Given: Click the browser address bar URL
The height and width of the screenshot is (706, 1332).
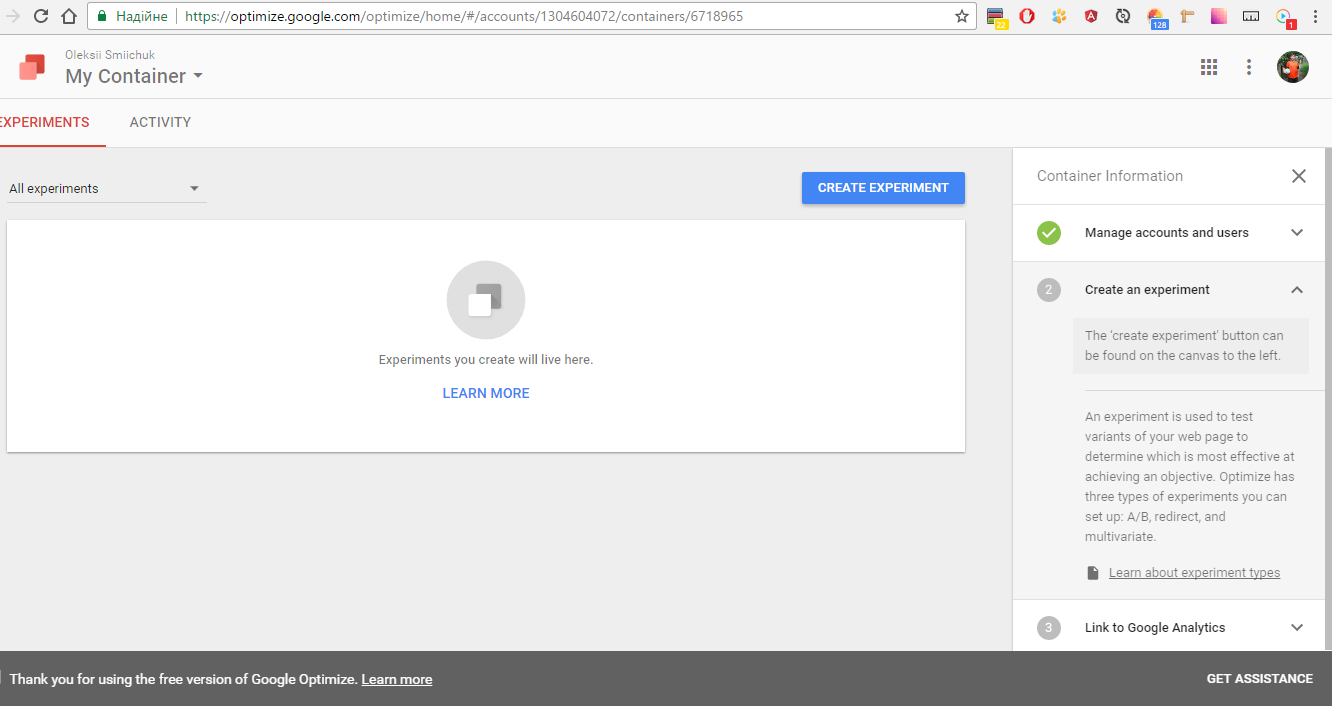Looking at the screenshot, I should pyautogui.click(x=464, y=16).
